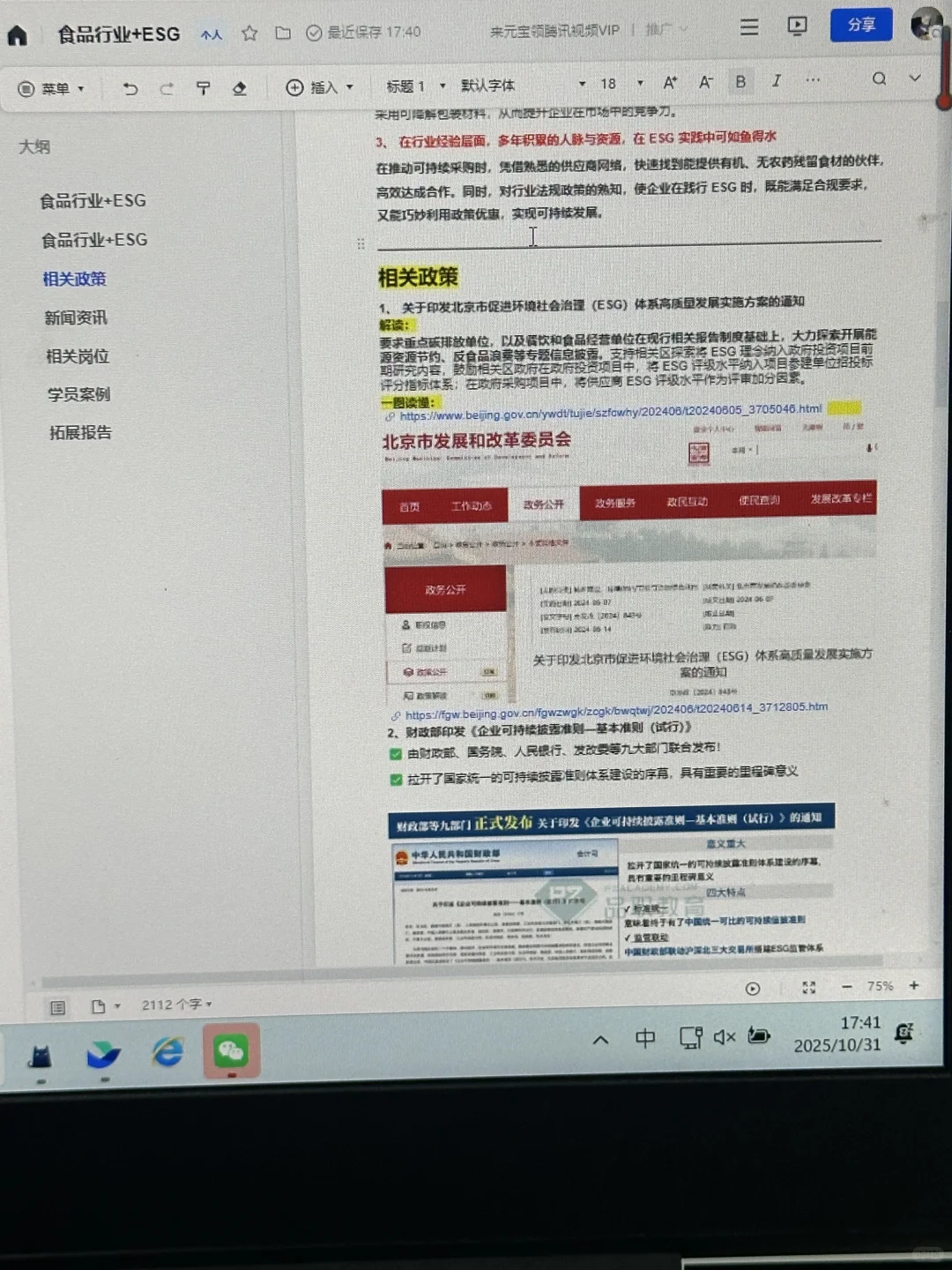Click the 分享 share button

(861, 25)
